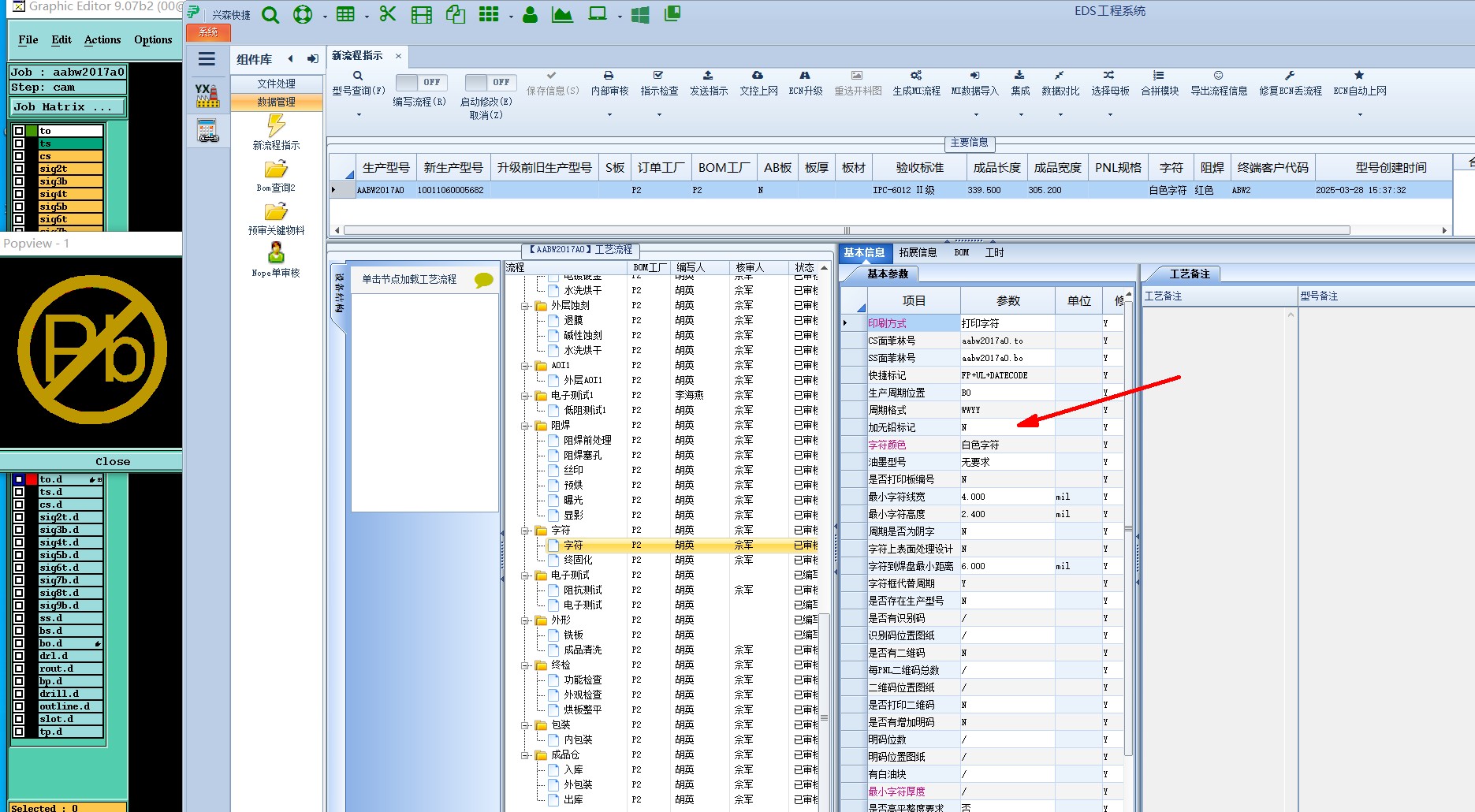Screen dimensions: 1475x812
Task: Toggle the 编写流程(R) OFF switch
Action: pos(421,82)
